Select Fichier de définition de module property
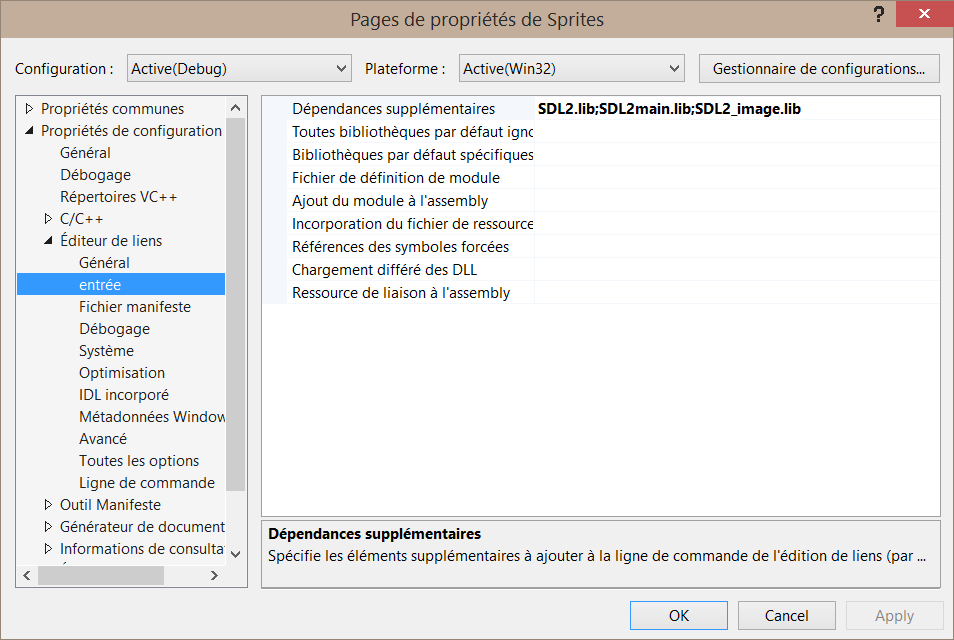Viewport: 954px width, 640px height. click(x=395, y=178)
